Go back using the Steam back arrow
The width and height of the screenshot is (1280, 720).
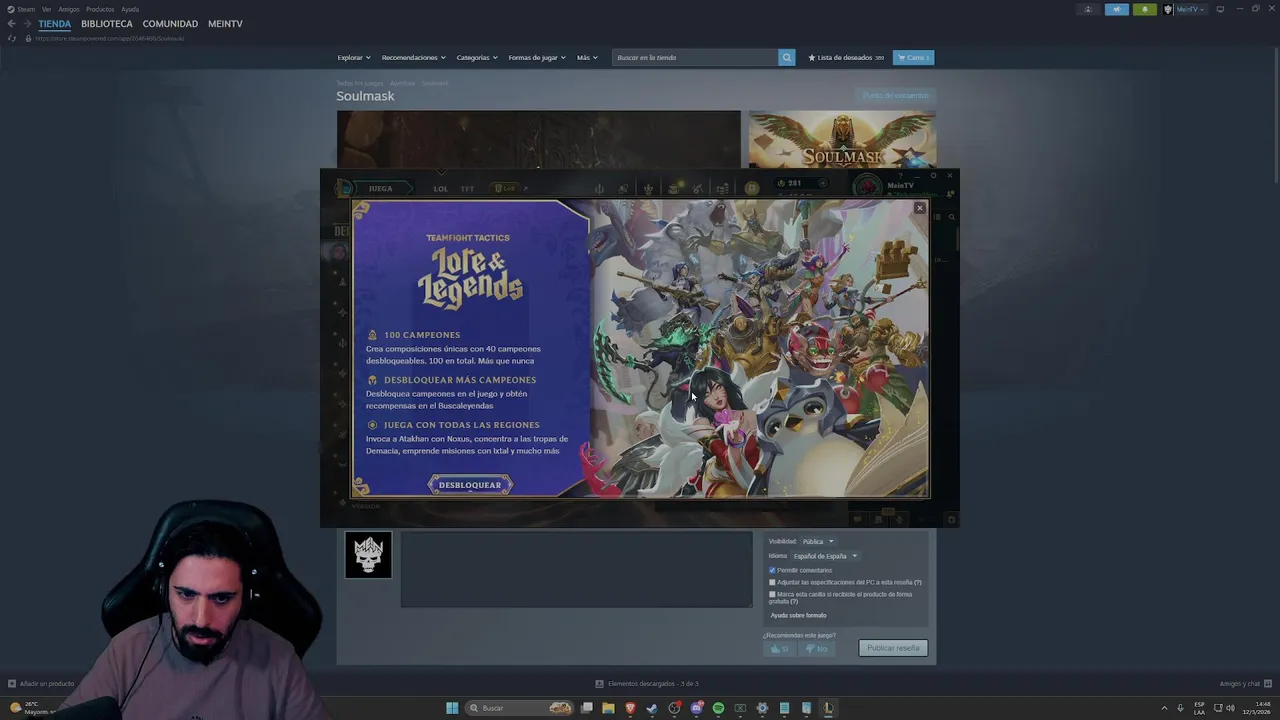click(11, 24)
